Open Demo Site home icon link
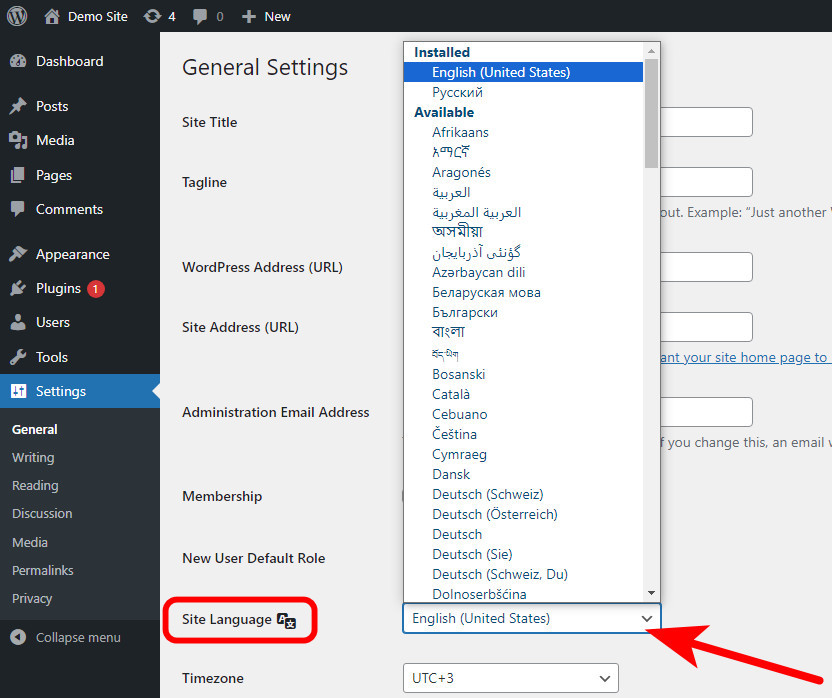The image size is (832, 698). [52, 16]
